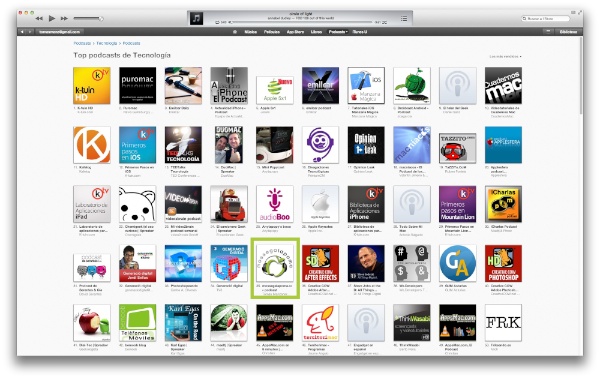Open the TEDTalks Tecnología artwork
The height and width of the screenshot is (379, 600).
(183, 145)
